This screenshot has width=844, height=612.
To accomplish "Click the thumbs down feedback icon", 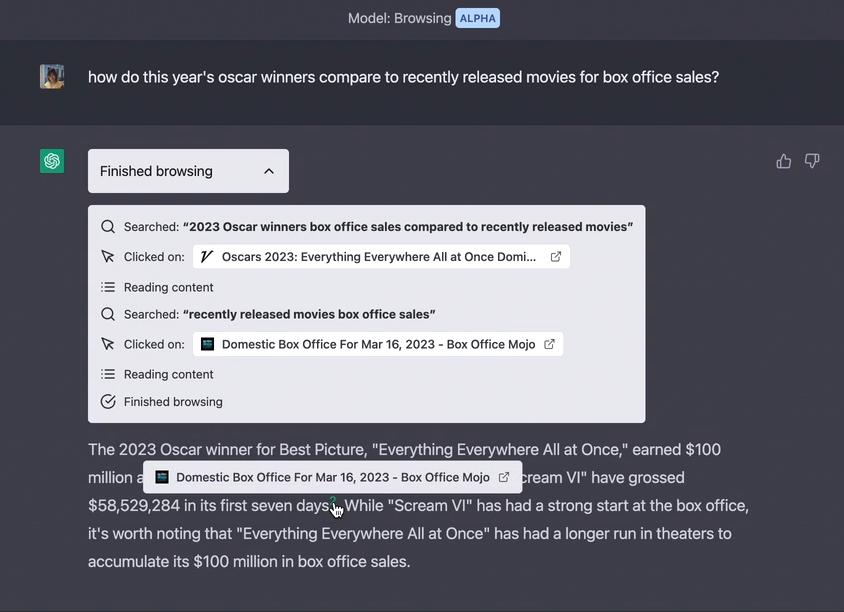I will point(812,161).
